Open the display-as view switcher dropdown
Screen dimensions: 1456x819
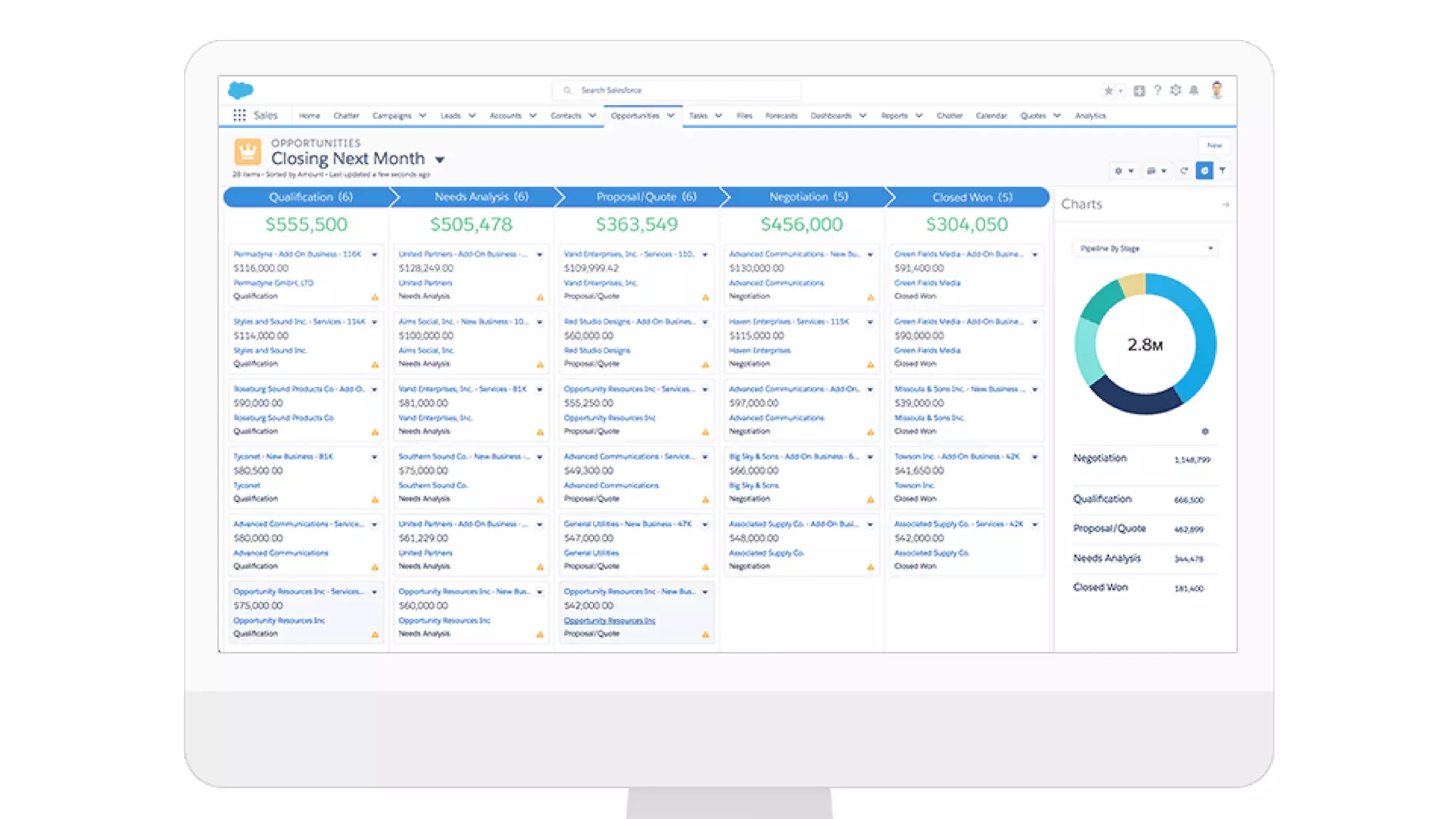[x=1156, y=171]
